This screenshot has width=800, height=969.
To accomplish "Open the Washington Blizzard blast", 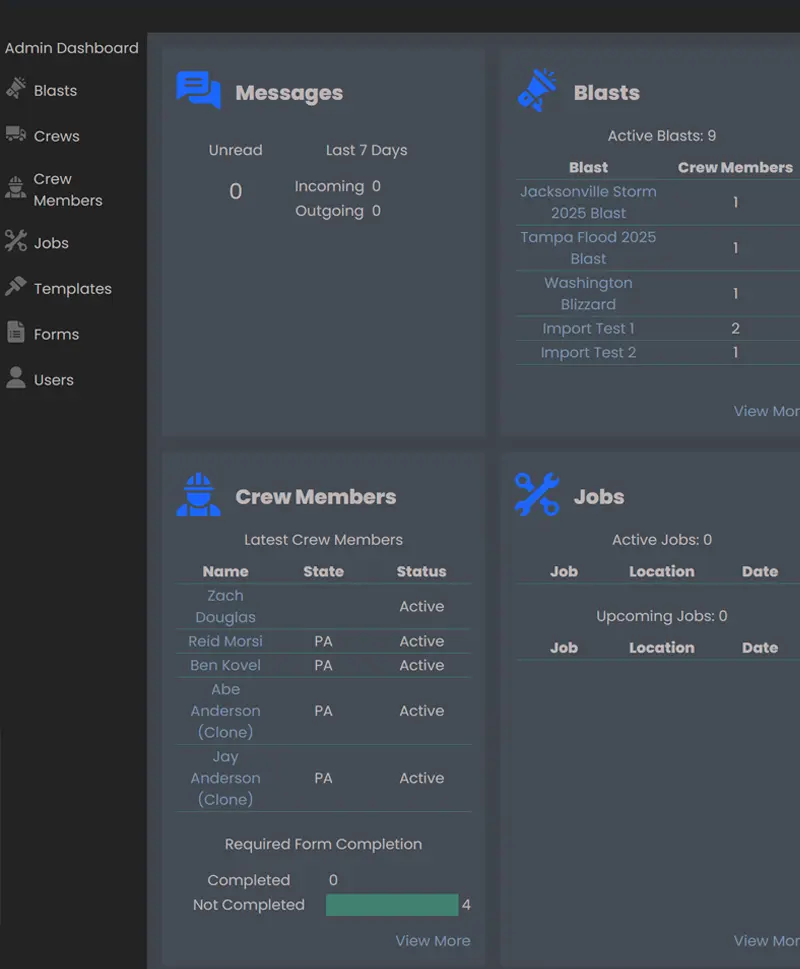I will click(x=588, y=294).
